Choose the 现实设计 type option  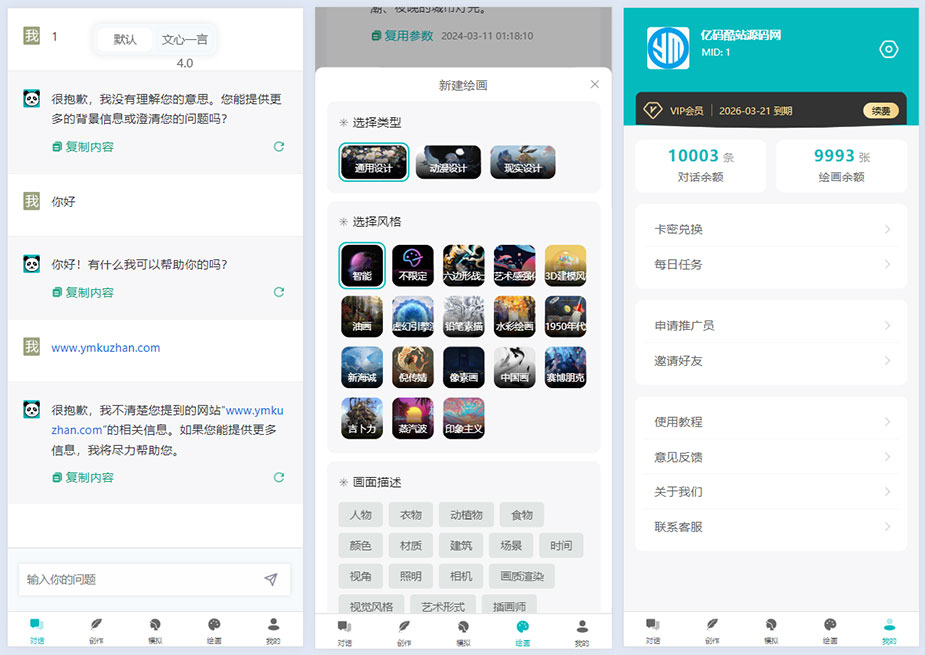(x=522, y=162)
